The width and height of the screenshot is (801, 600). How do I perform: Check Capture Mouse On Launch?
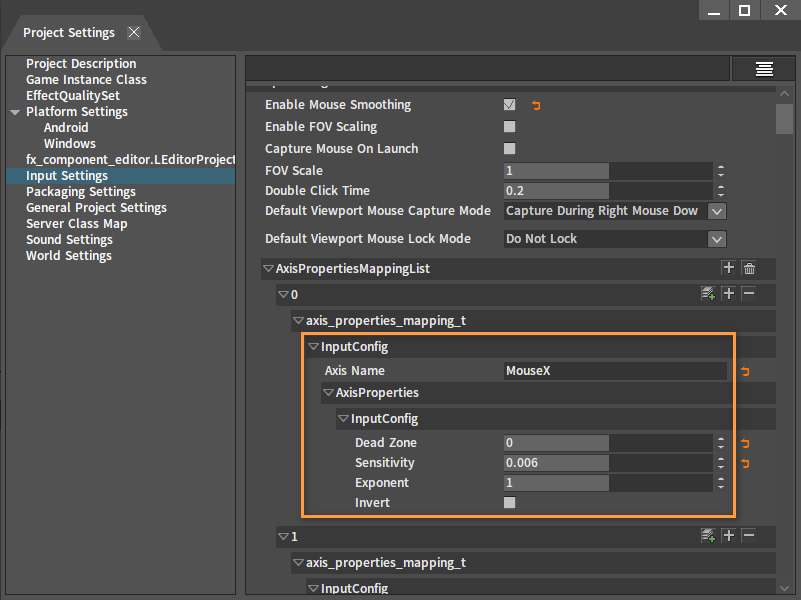click(x=509, y=149)
